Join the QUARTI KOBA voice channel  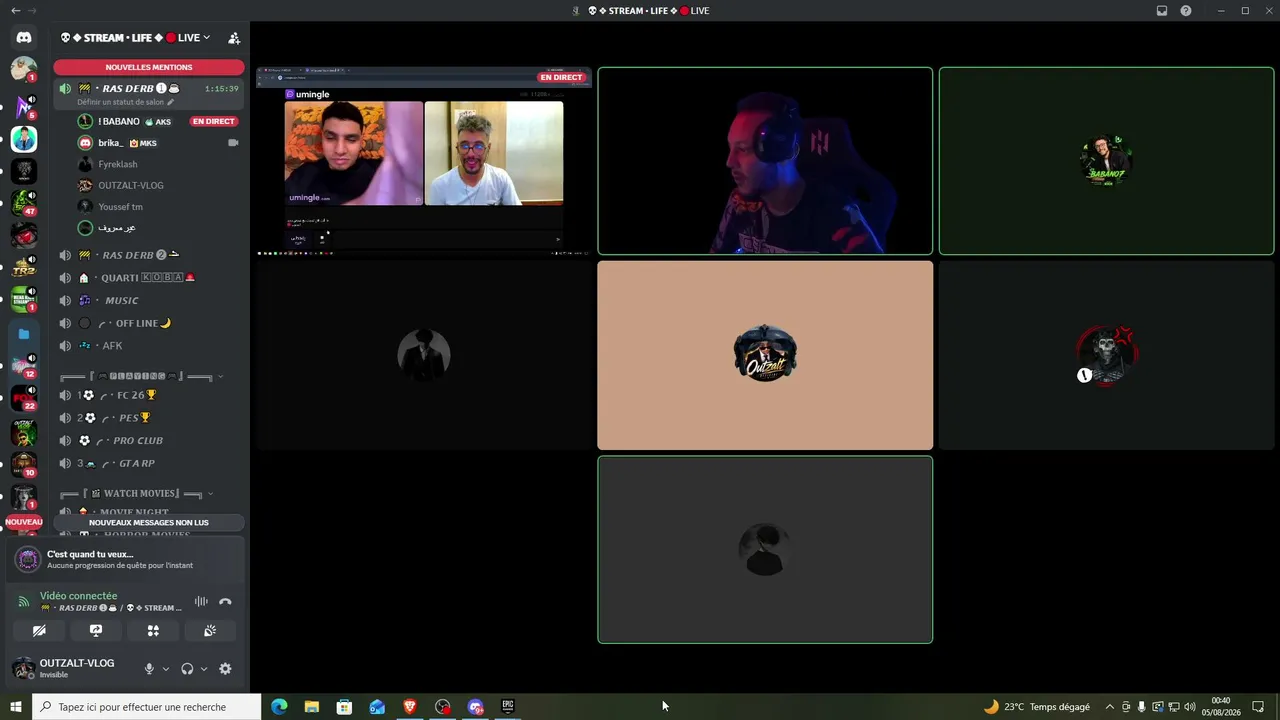point(149,278)
